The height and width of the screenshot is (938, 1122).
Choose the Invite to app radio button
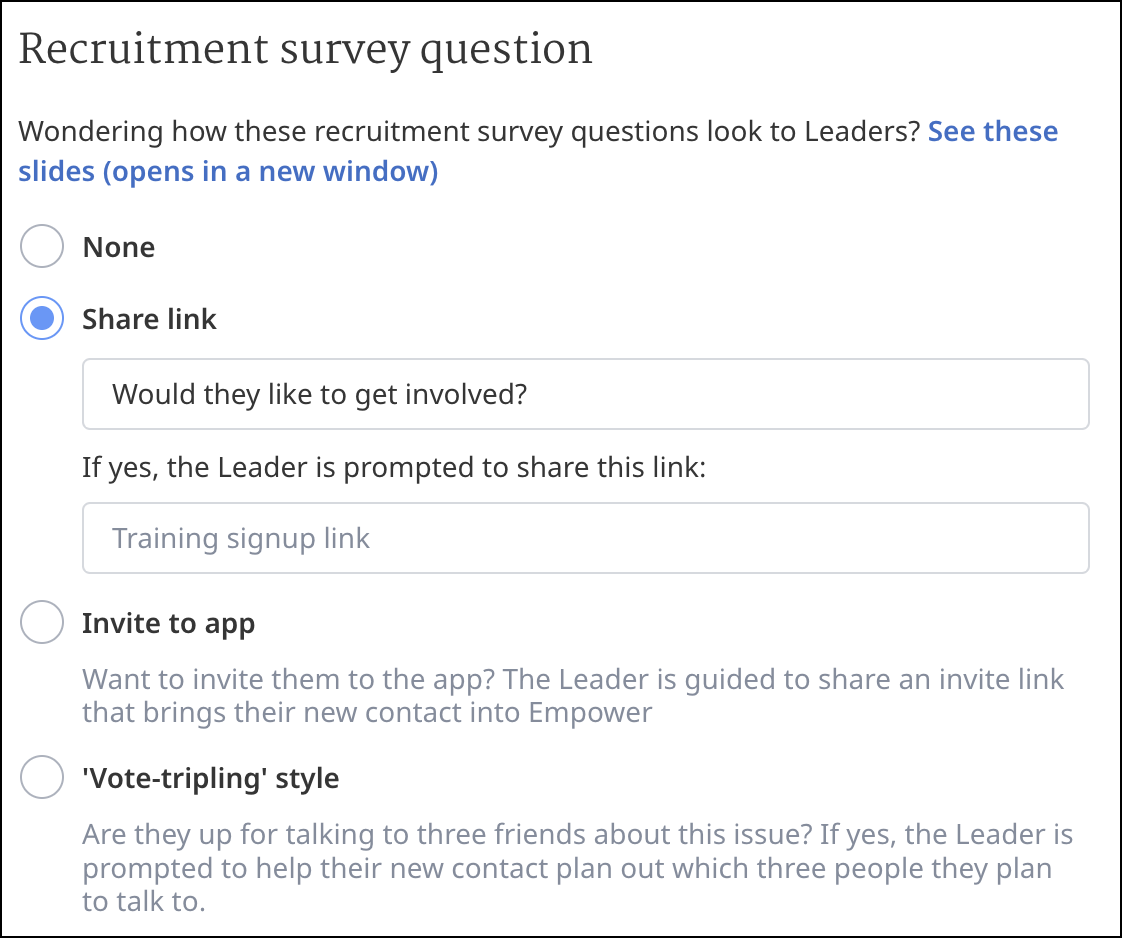[x=42, y=624]
